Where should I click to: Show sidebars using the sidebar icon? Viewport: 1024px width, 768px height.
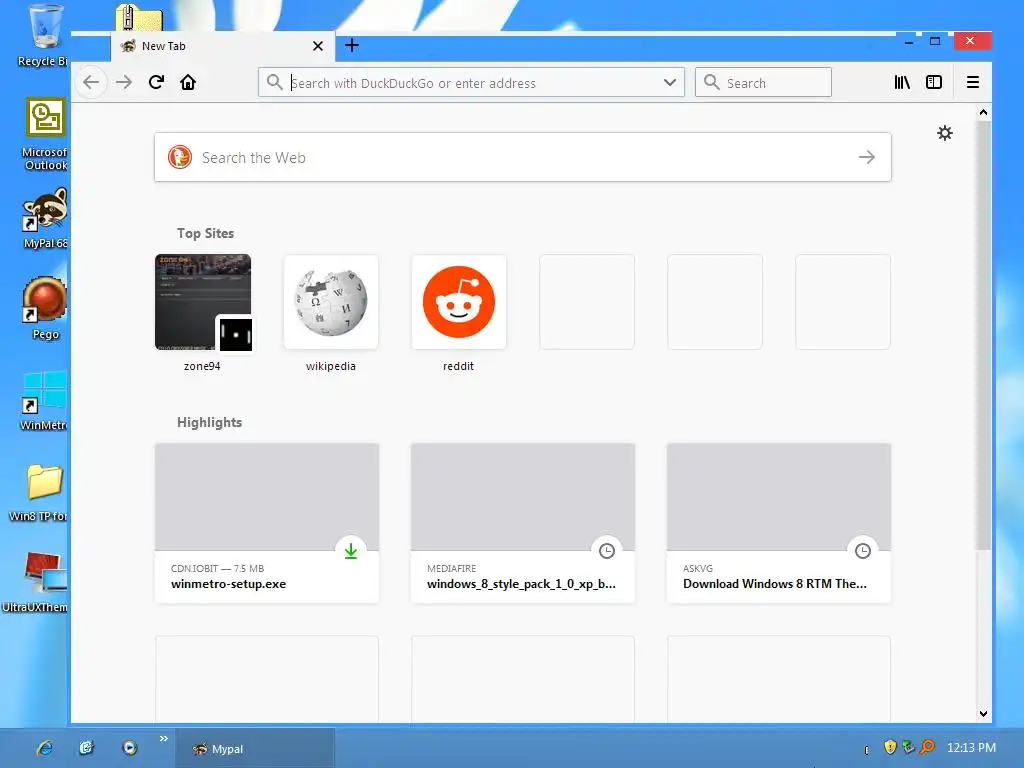[934, 82]
